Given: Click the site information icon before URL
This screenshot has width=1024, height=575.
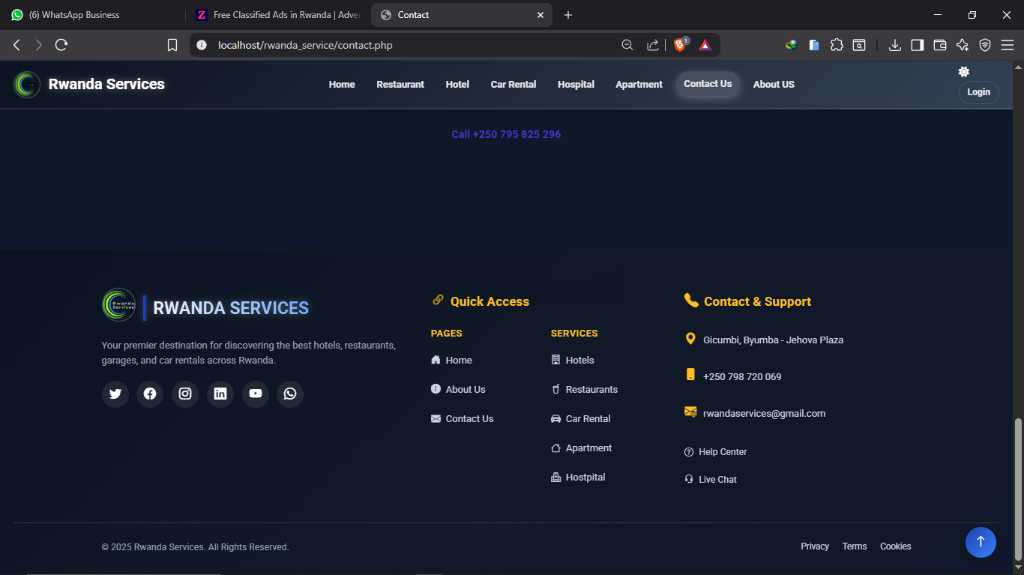Looking at the screenshot, I should coord(202,45).
